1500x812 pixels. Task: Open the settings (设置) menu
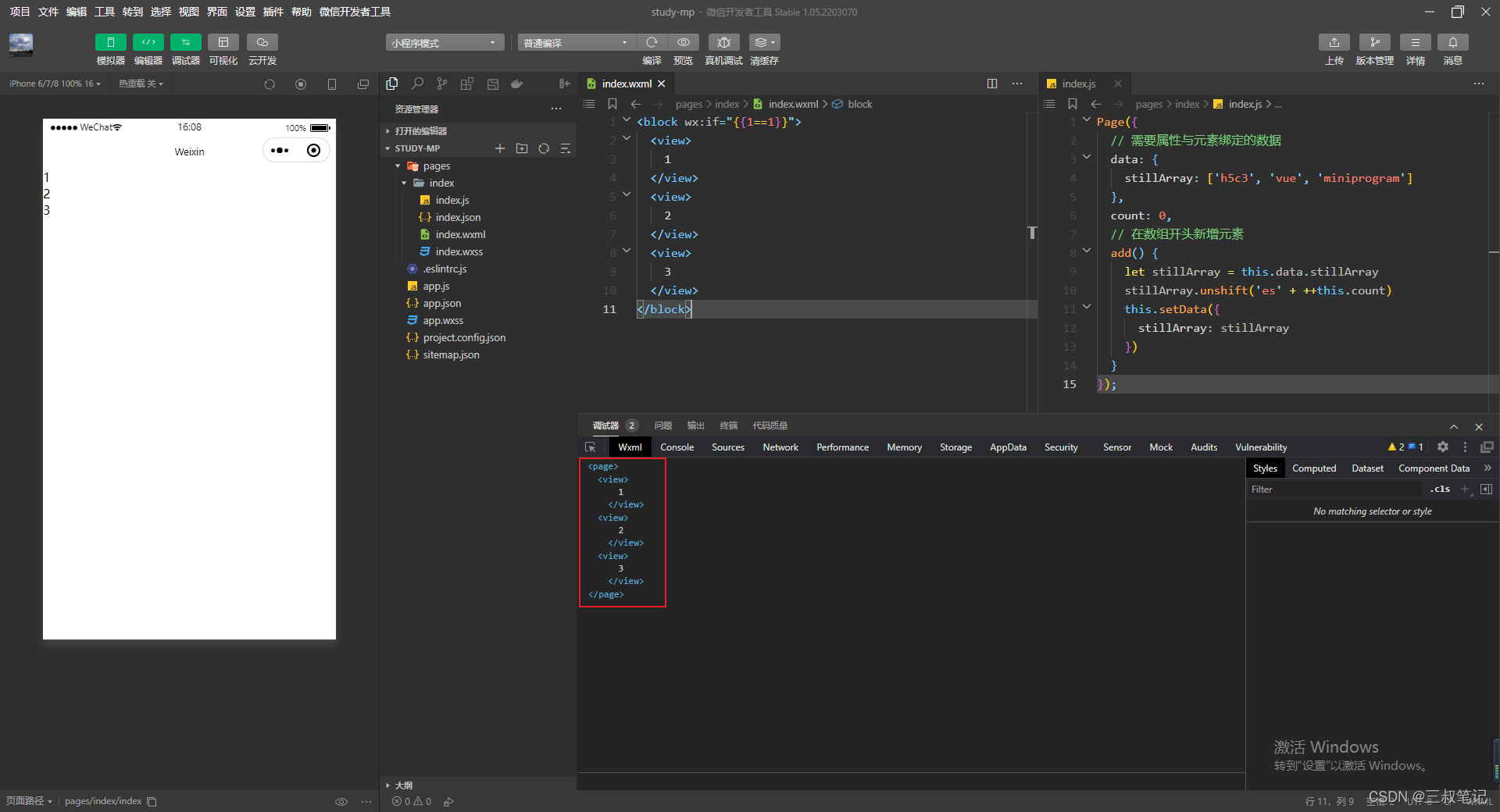245,12
